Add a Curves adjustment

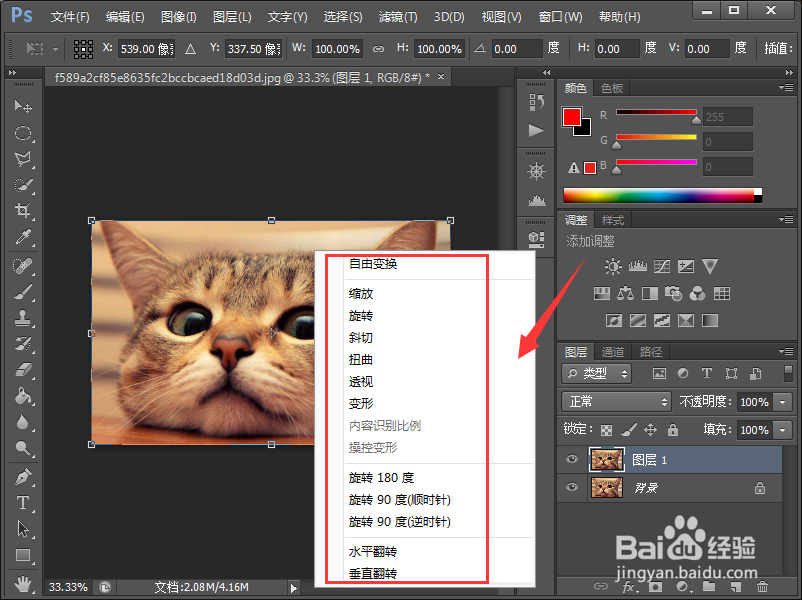663,266
